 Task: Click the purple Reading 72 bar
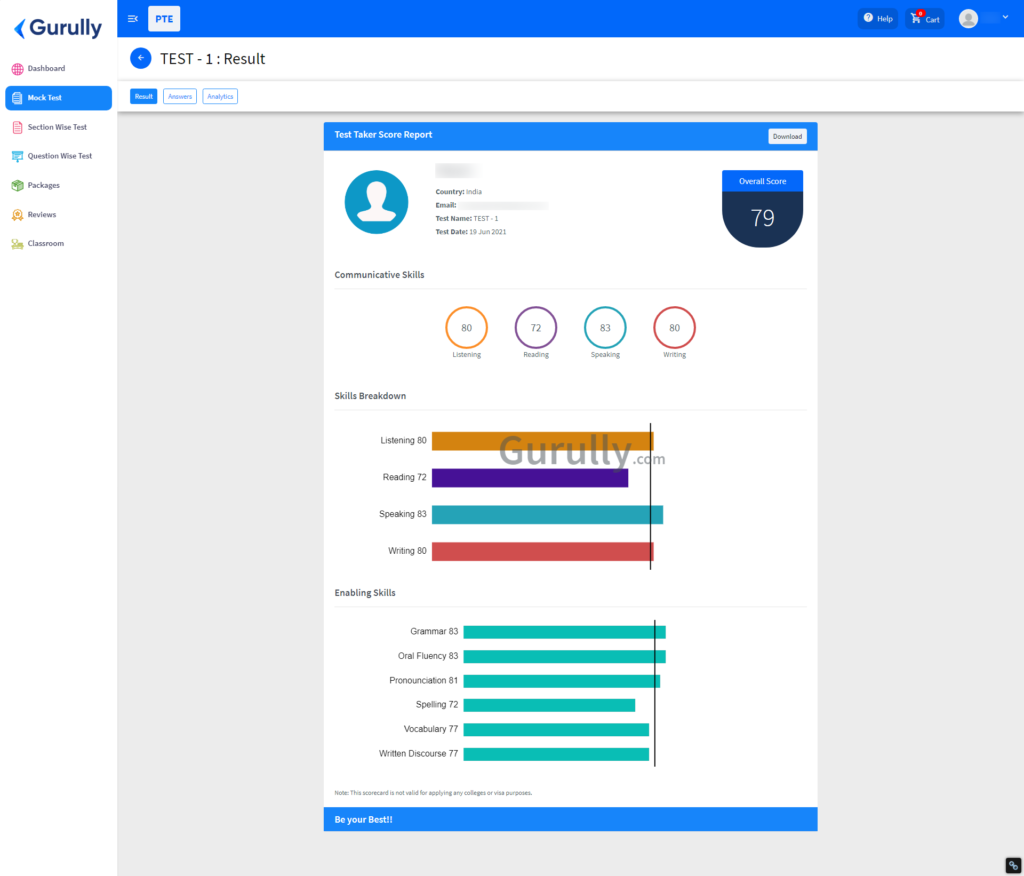click(x=530, y=478)
